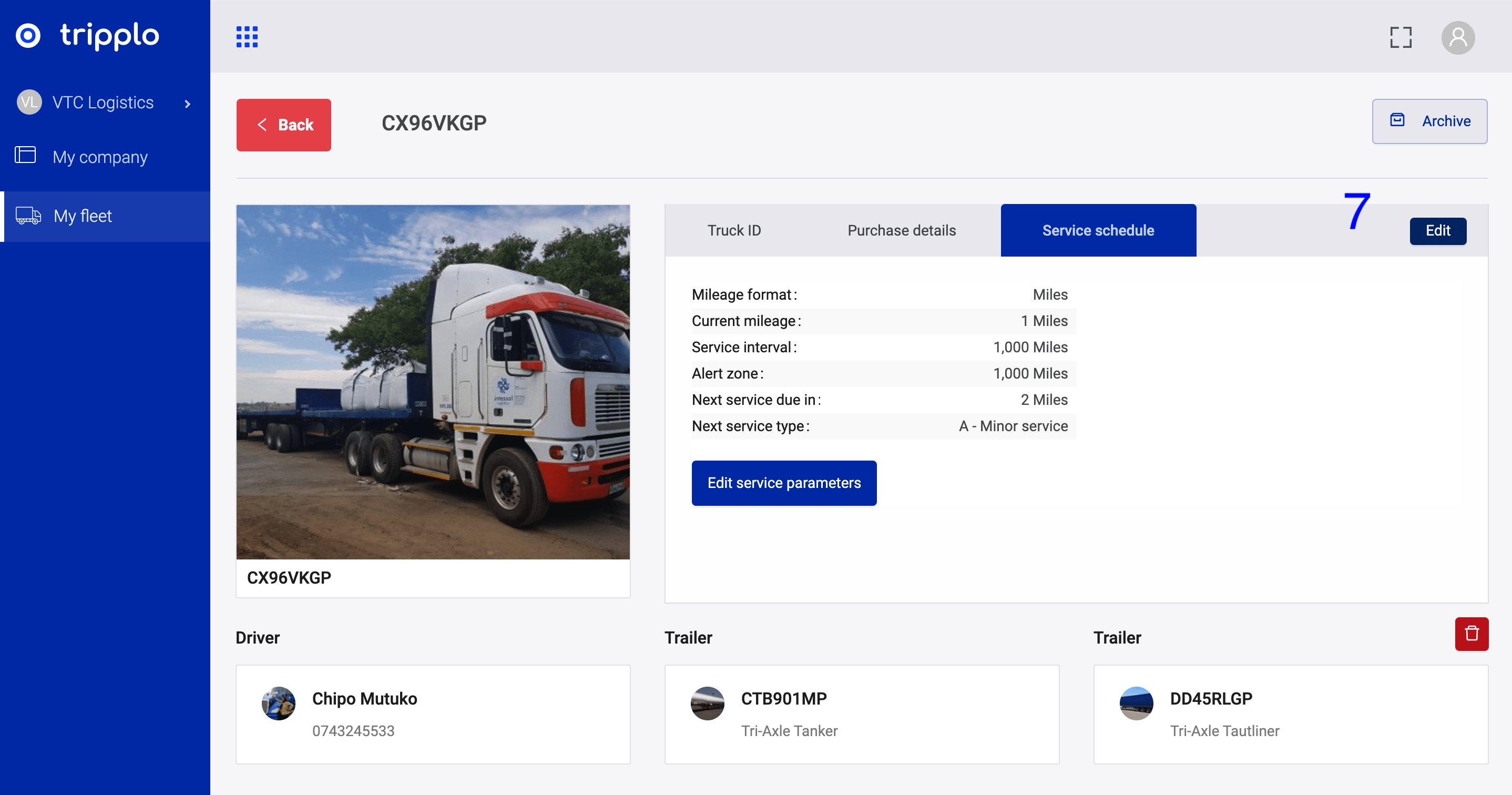This screenshot has width=1512, height=795.
Task: Select the Service schedule tab
Action: pos(1098,230)
